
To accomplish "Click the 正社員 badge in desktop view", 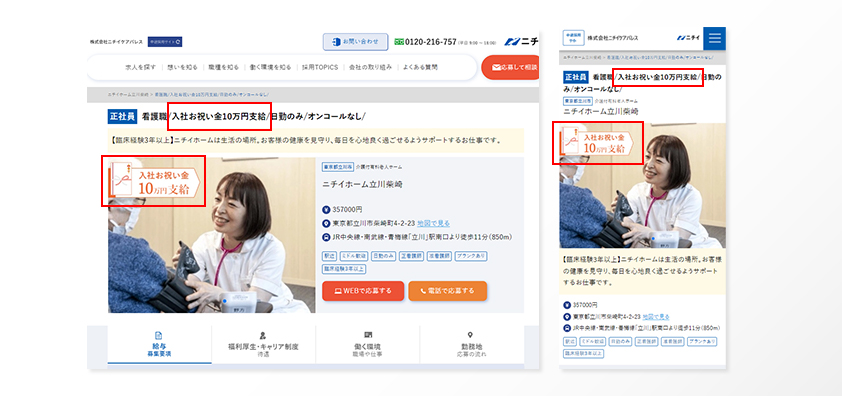I will (x=121, y=116).
